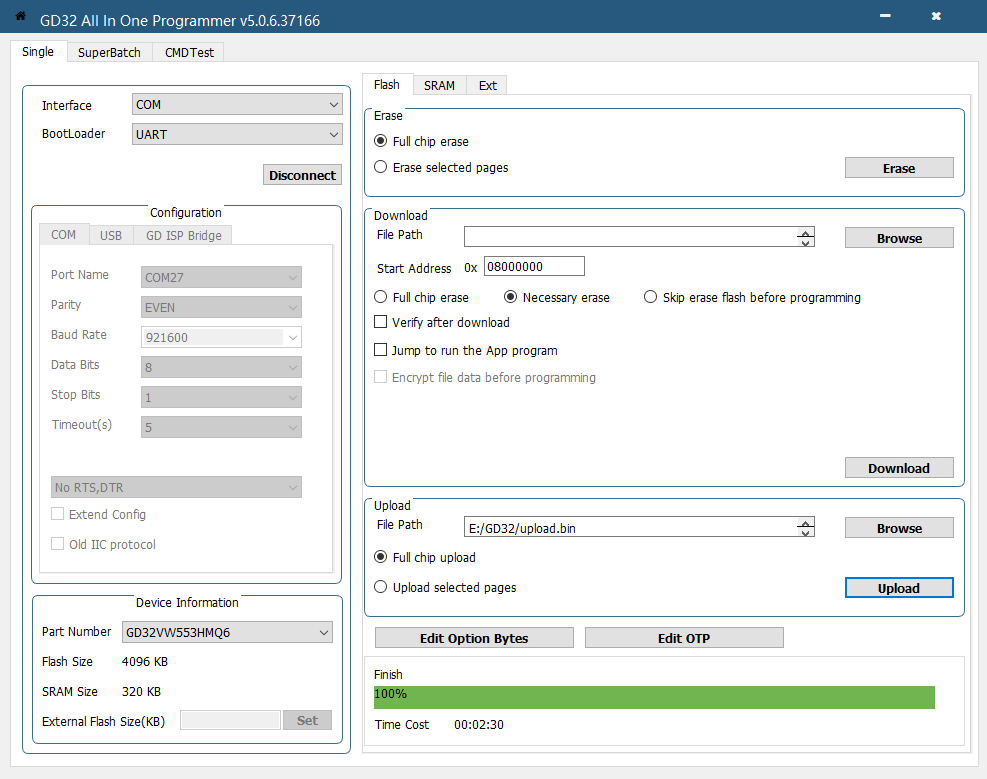Open the Part Number GD32VW553HMQ6 dropdown
Image resolution: width=987 pixels, height=779 pixels.
pos(227,632)
